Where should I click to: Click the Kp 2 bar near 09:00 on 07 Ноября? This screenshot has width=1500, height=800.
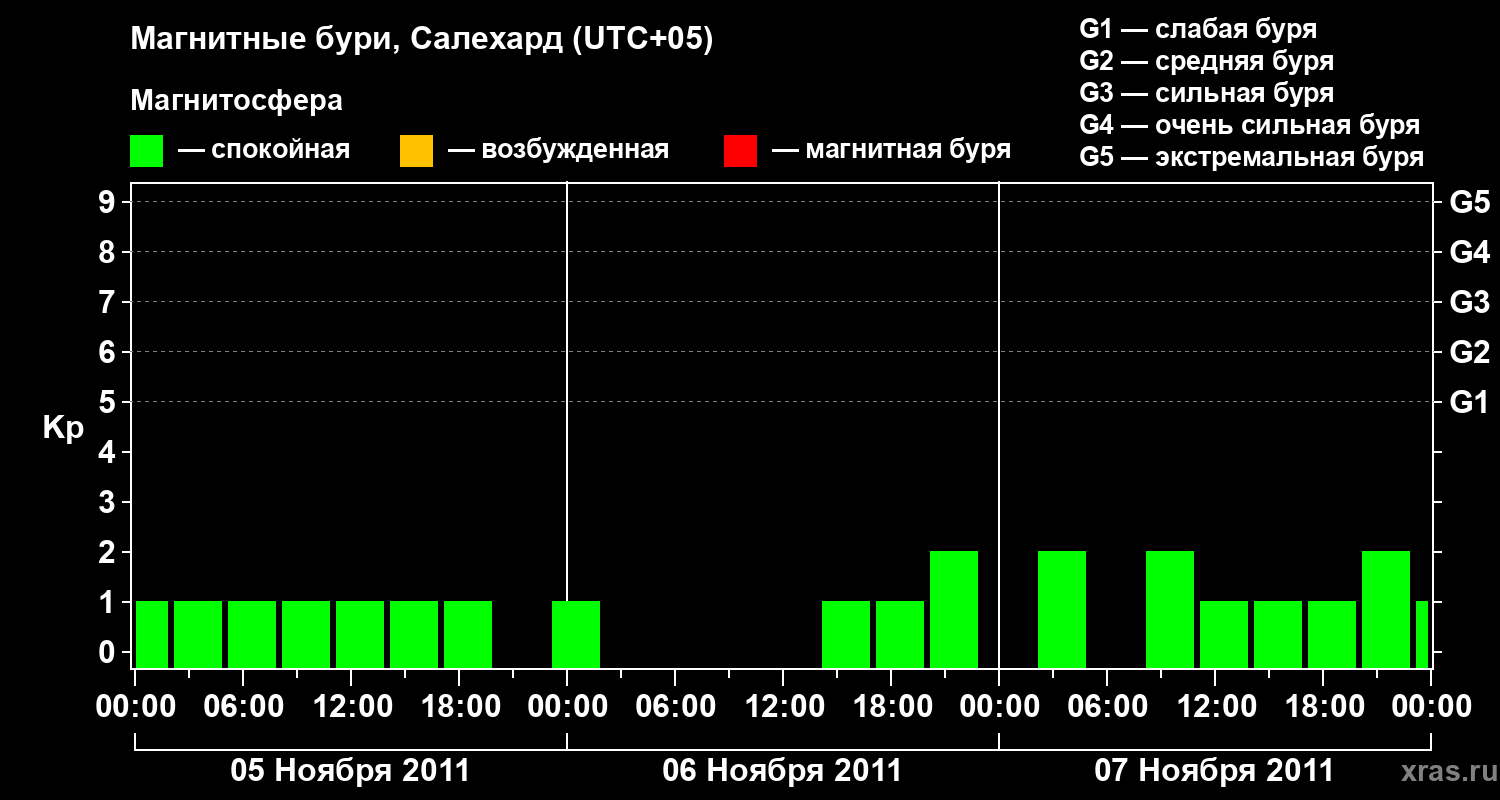pos(1170,609)
